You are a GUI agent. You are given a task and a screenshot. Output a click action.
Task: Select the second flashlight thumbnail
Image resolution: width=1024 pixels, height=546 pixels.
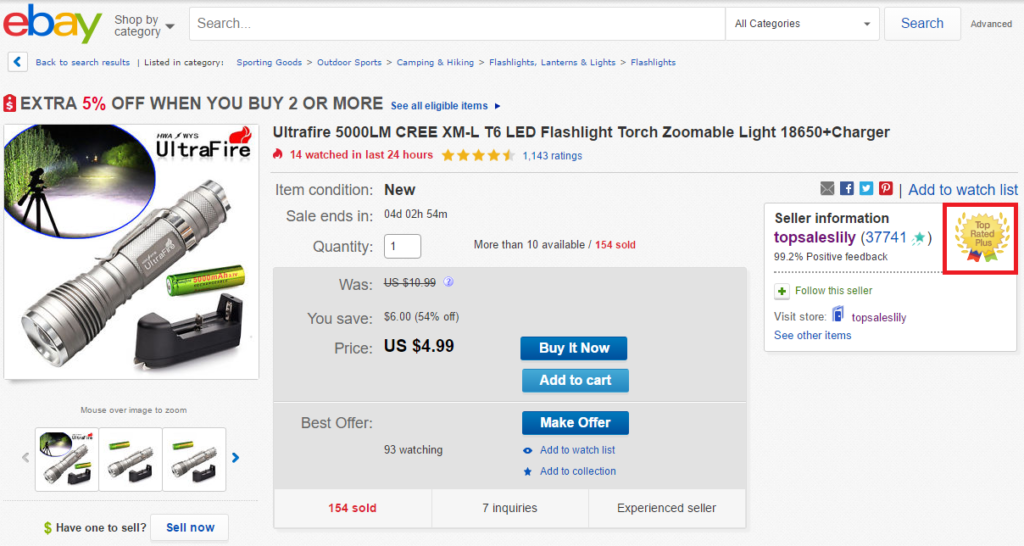[x=130, y=459]
